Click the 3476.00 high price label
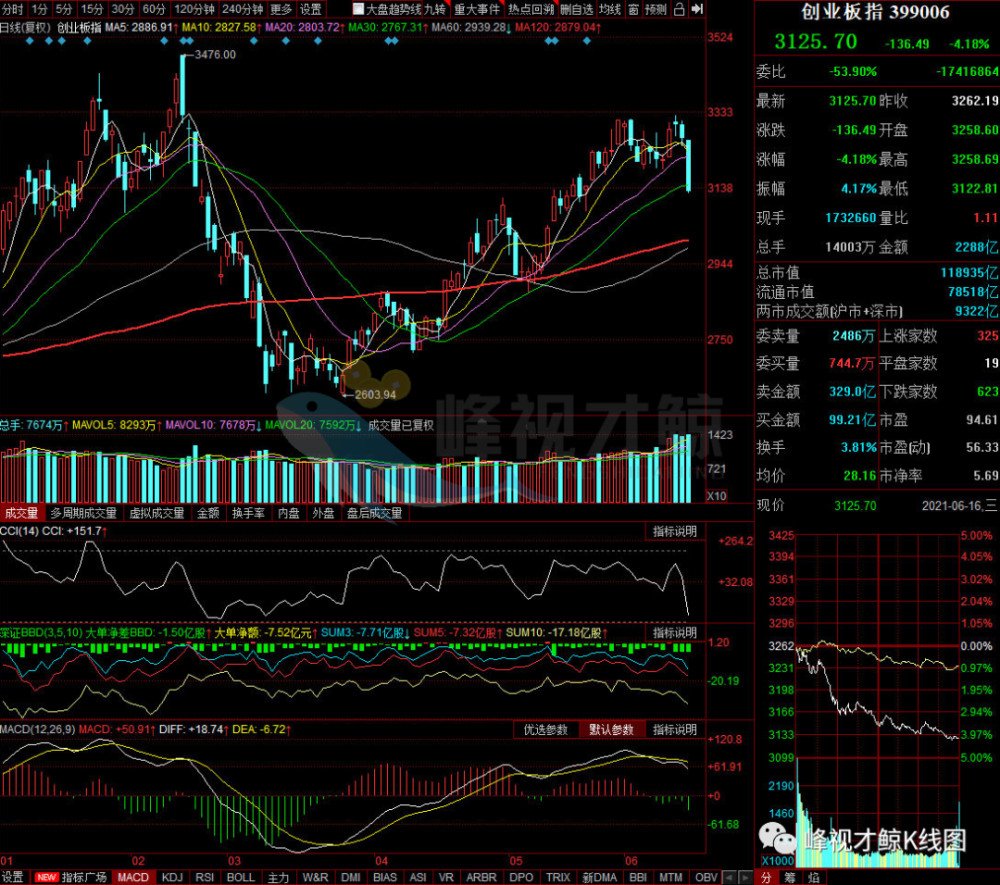 (215, 55)
